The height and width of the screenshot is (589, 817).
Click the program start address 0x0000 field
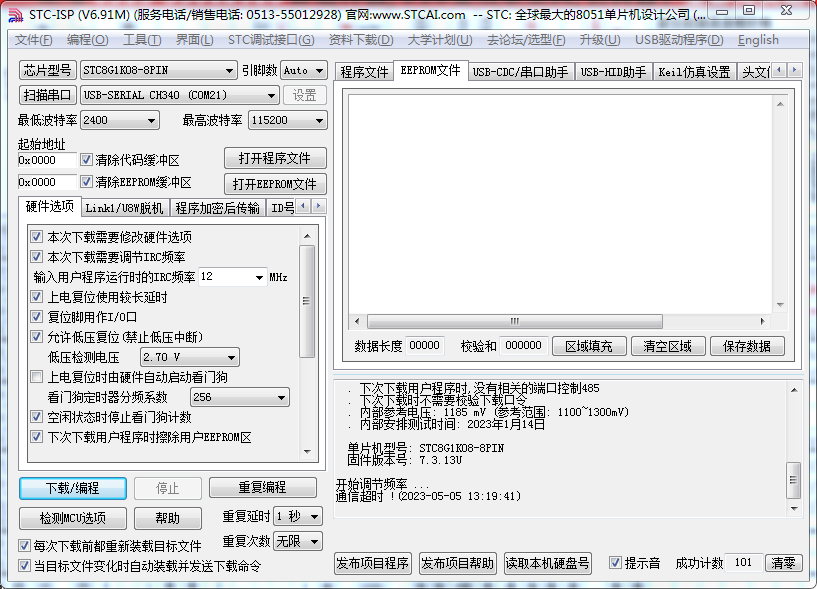pyautogui.click(x=46, y=160)
